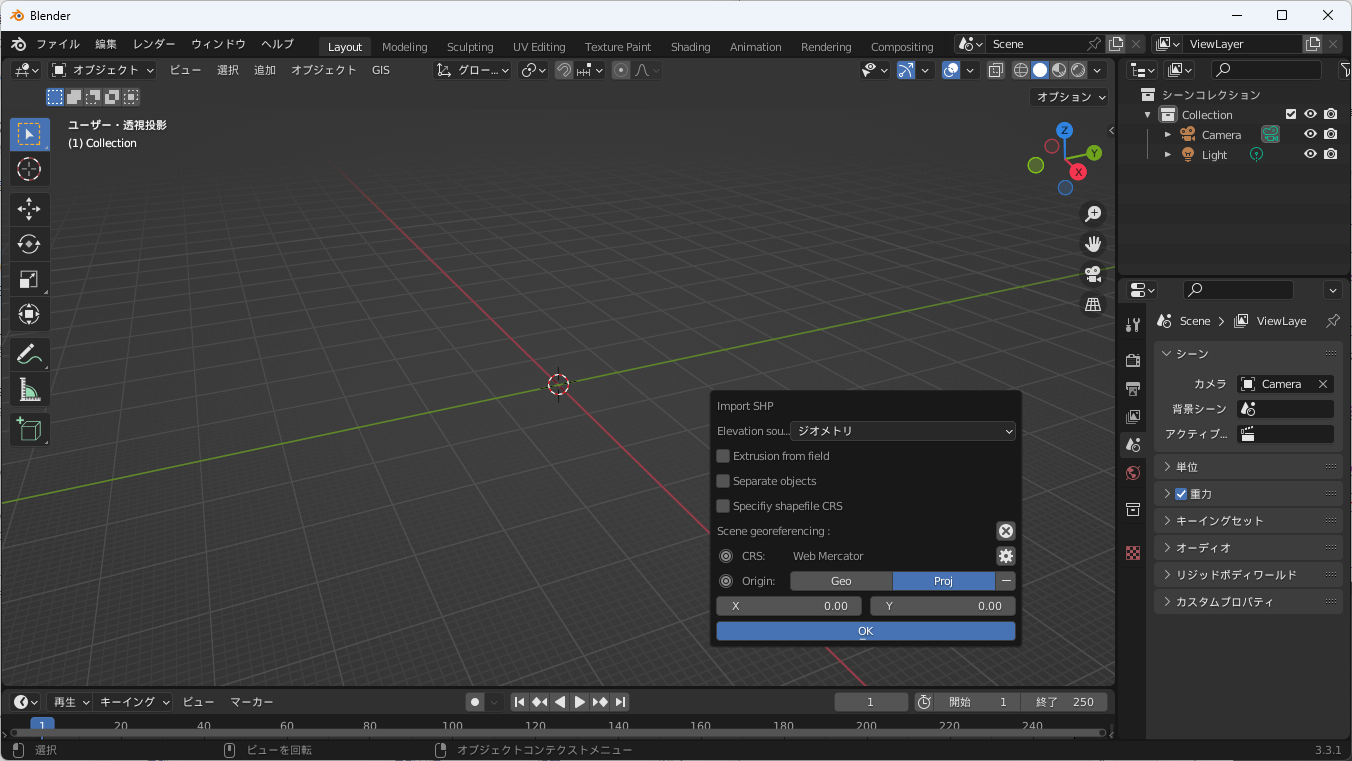The image size is (1352, 761).
Task: Hide Camera in viewport via eye icon
Action: coord(1310,135)
